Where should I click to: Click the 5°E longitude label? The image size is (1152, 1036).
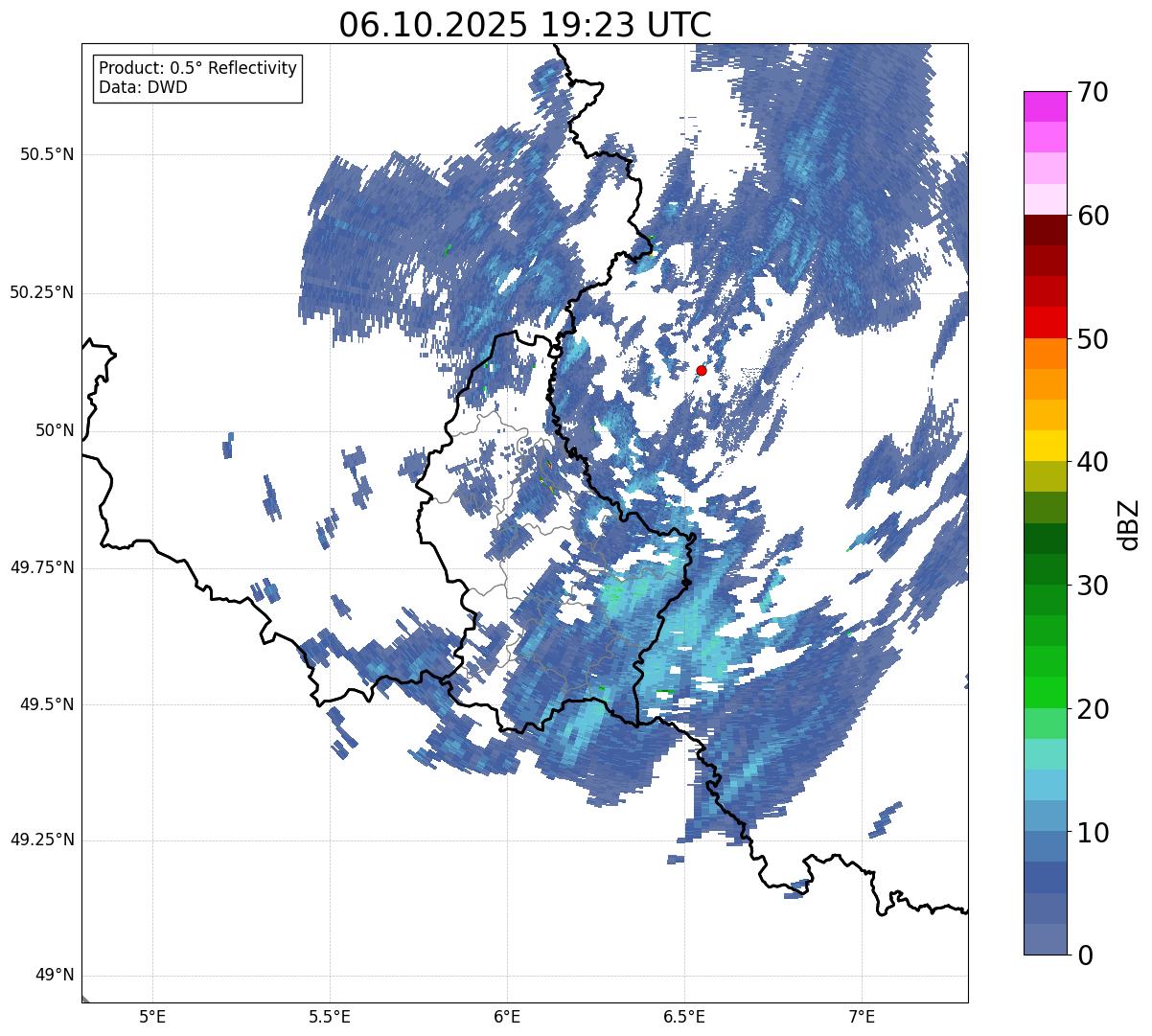152,1017
